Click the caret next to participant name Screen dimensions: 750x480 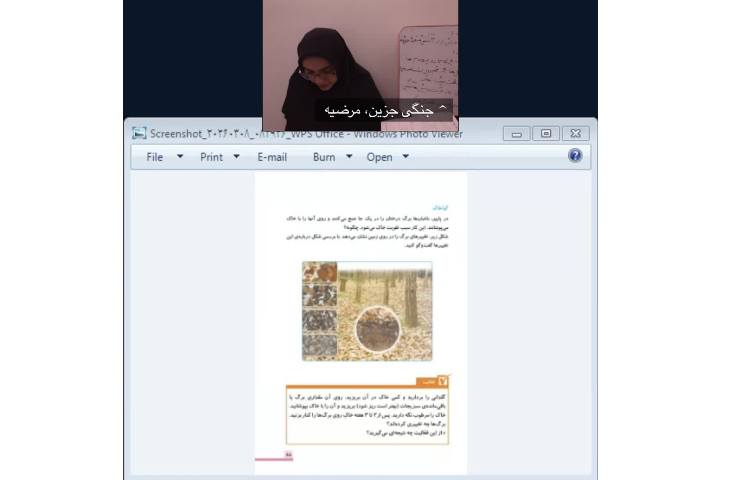(x=443, y=108)
